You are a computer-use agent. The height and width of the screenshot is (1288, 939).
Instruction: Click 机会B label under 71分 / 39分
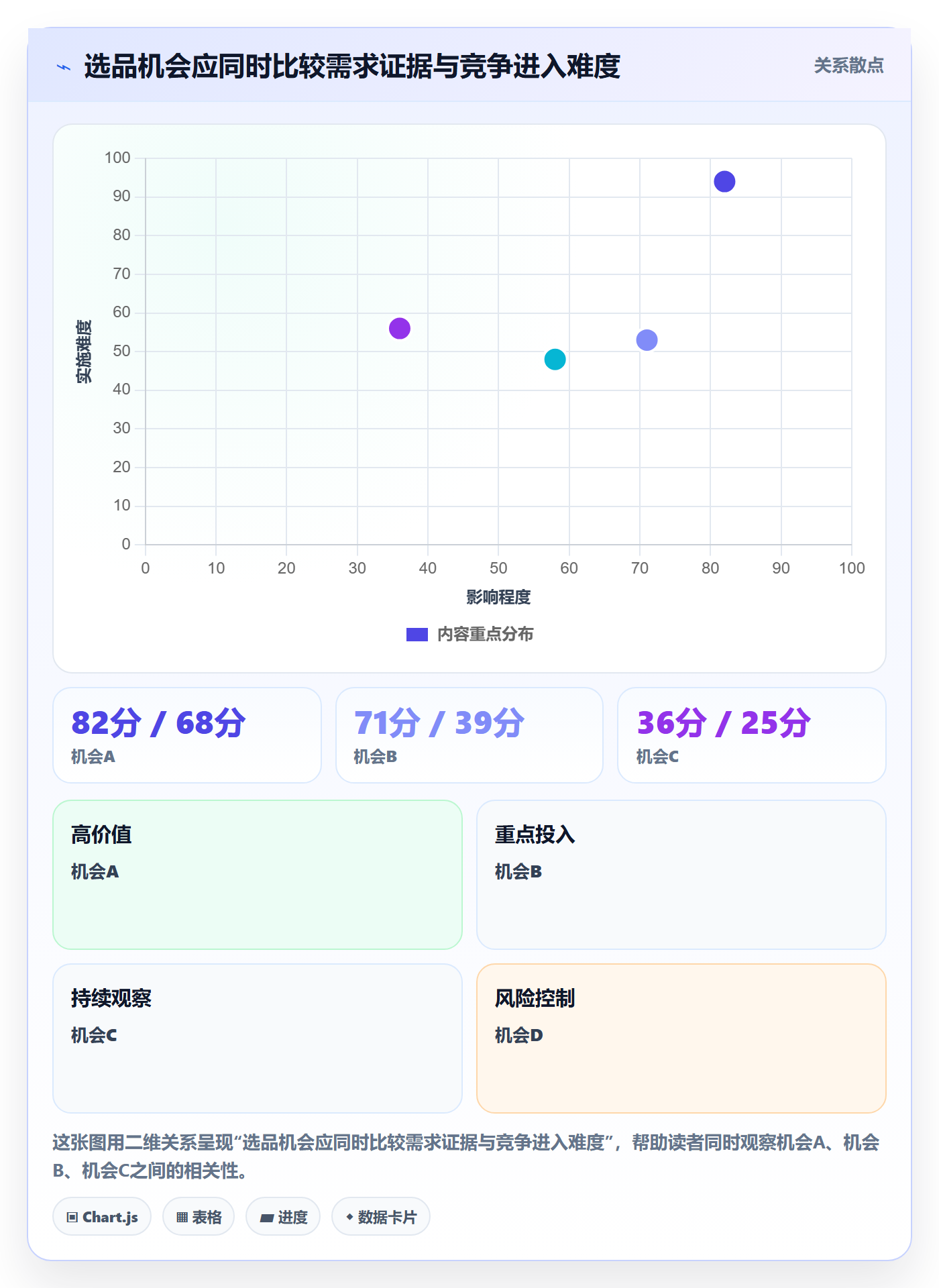tap(376, 757)
